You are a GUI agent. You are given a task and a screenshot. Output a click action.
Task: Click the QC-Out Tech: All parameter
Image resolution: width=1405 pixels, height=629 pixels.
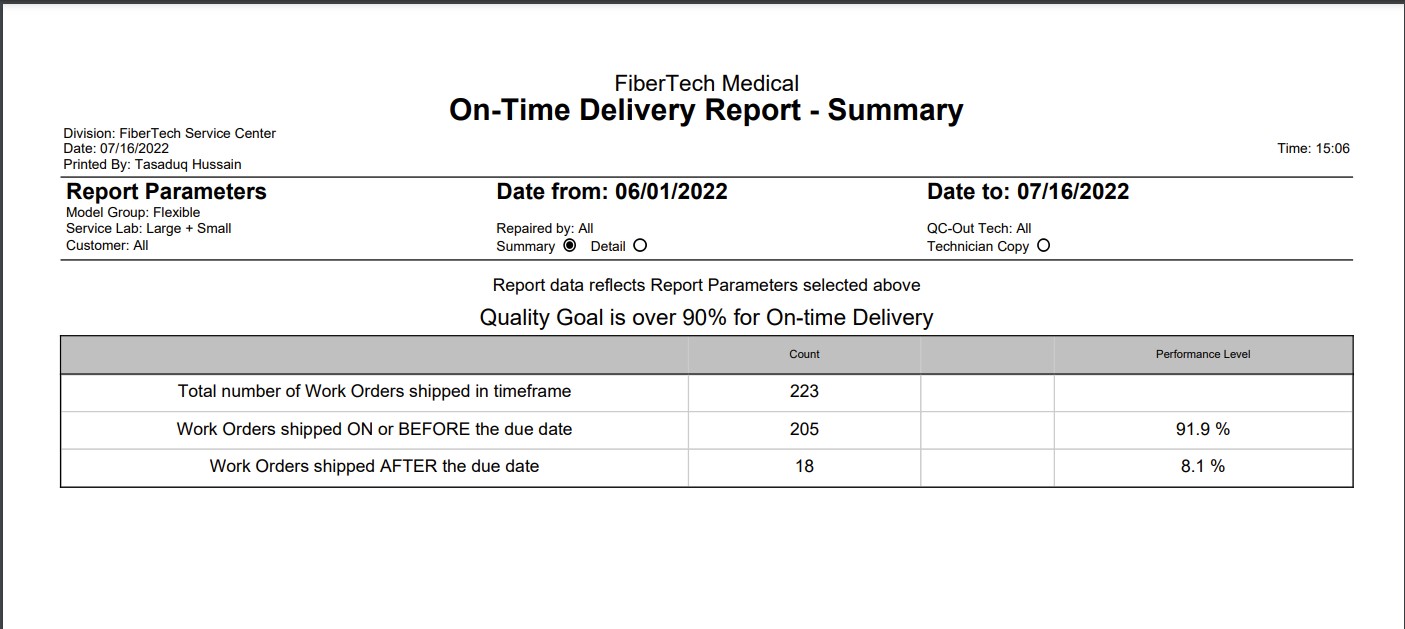point(979,228)
